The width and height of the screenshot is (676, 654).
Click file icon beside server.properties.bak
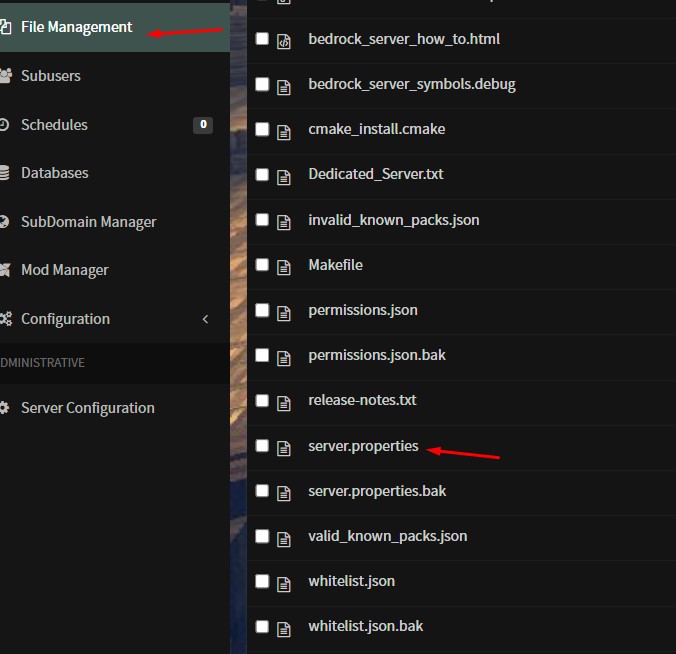pos(283,494)
